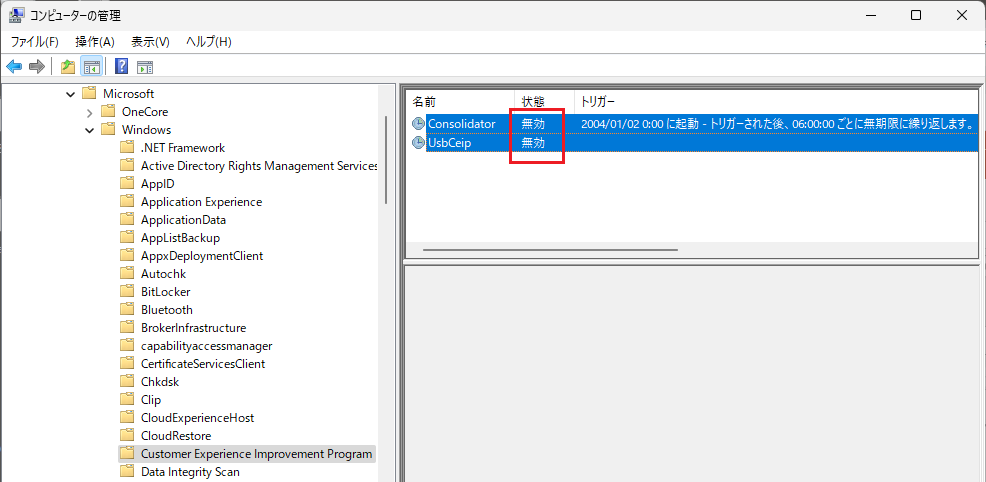Click the 無効 status of Consolidator
The image size is (986, 482).
pyautogui.click(x=533, y=124)
